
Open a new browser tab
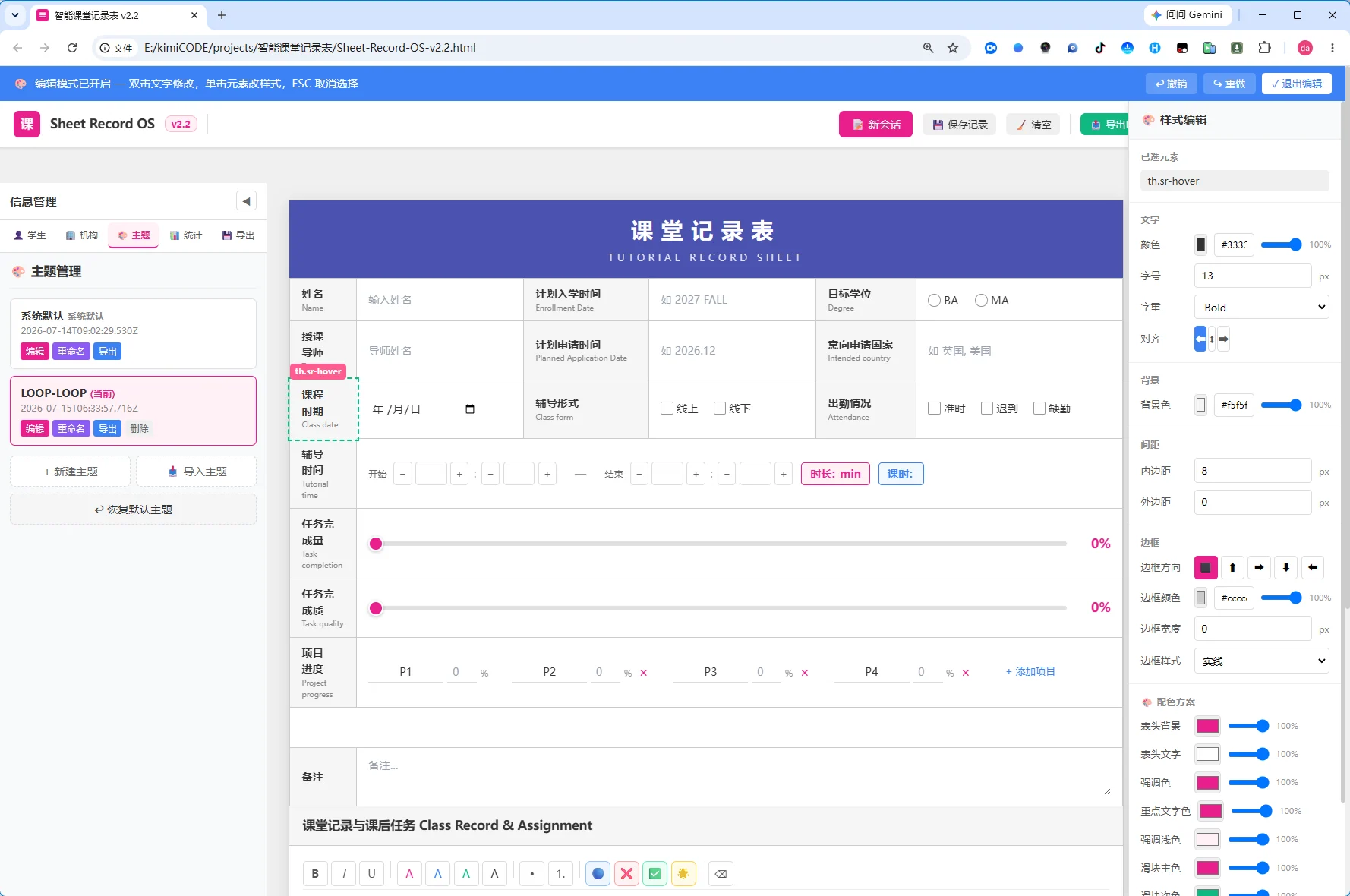[222, 15]
